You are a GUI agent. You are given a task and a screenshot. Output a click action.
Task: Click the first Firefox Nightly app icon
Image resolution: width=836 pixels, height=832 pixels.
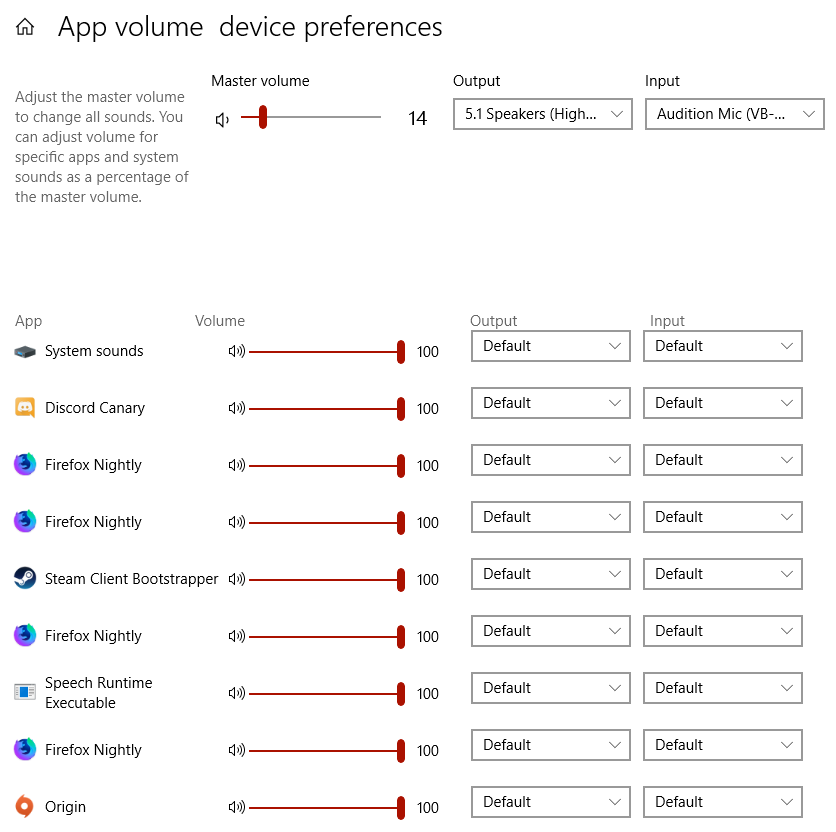tap(27, 464)
